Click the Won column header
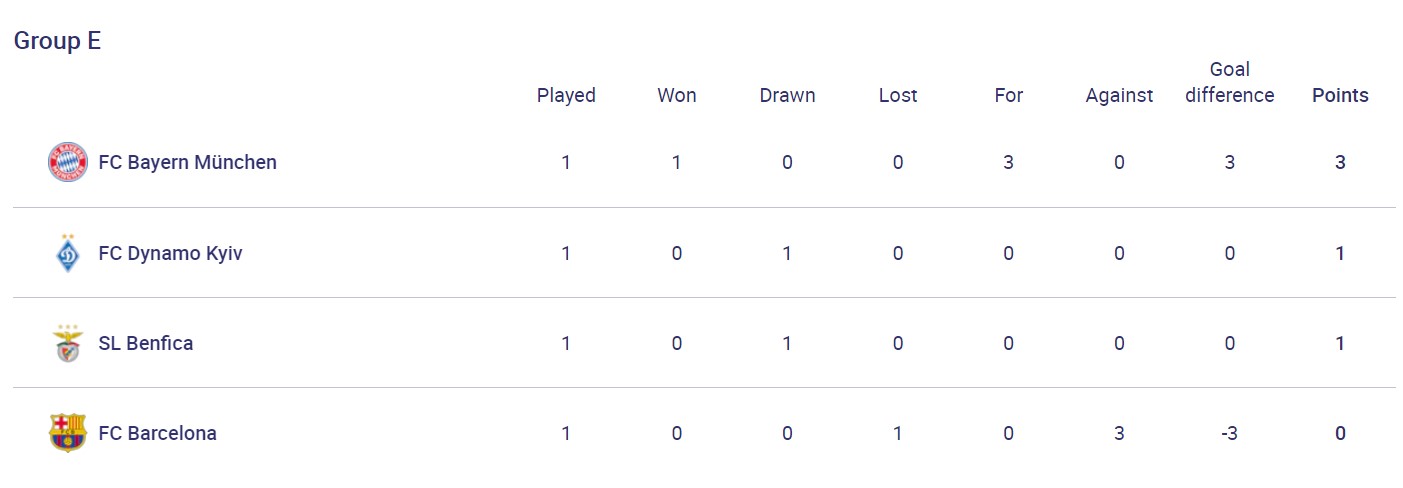This screenshot has width=1403, height=488. pos(677,95)
